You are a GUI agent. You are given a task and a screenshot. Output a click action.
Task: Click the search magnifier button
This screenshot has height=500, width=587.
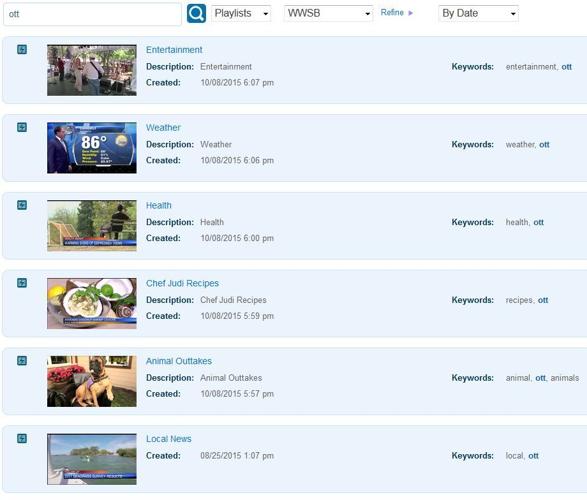tap(196, 13)
